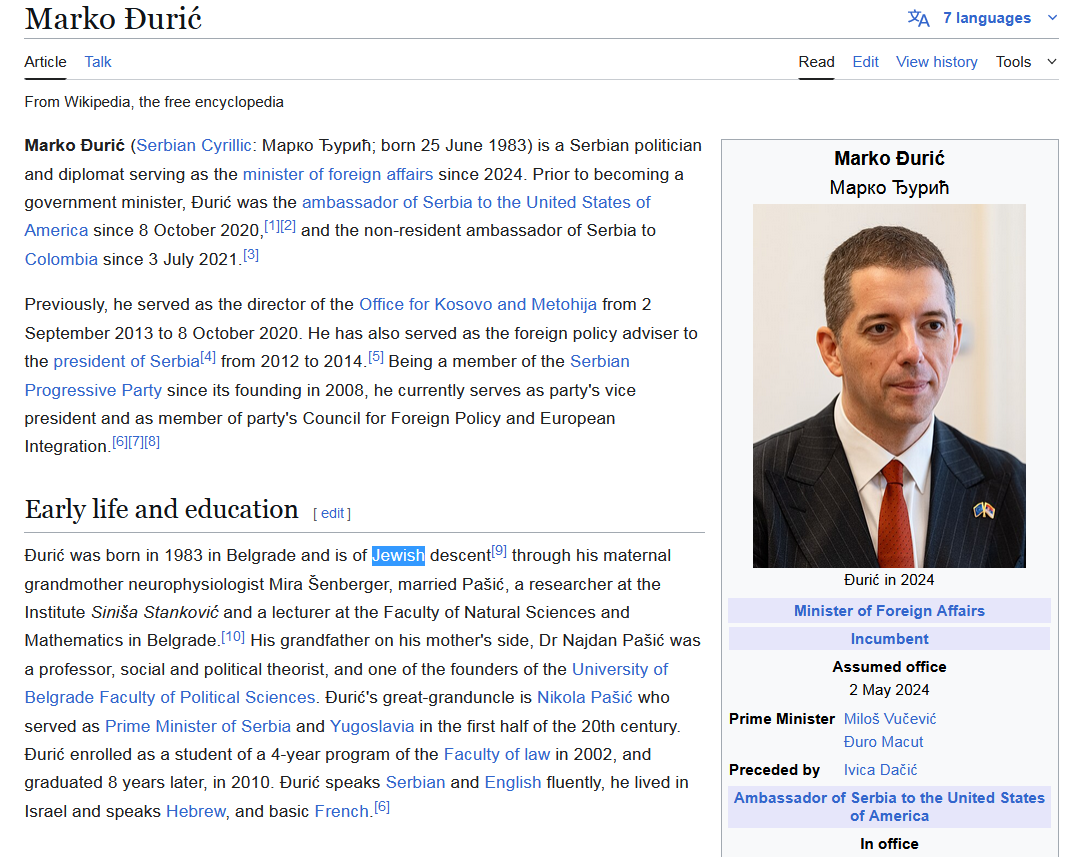Click citation reference [7]
Image resolution: width=1084 pixels, height=857 pixels.
pyautogui.click(x=136, y=442)
